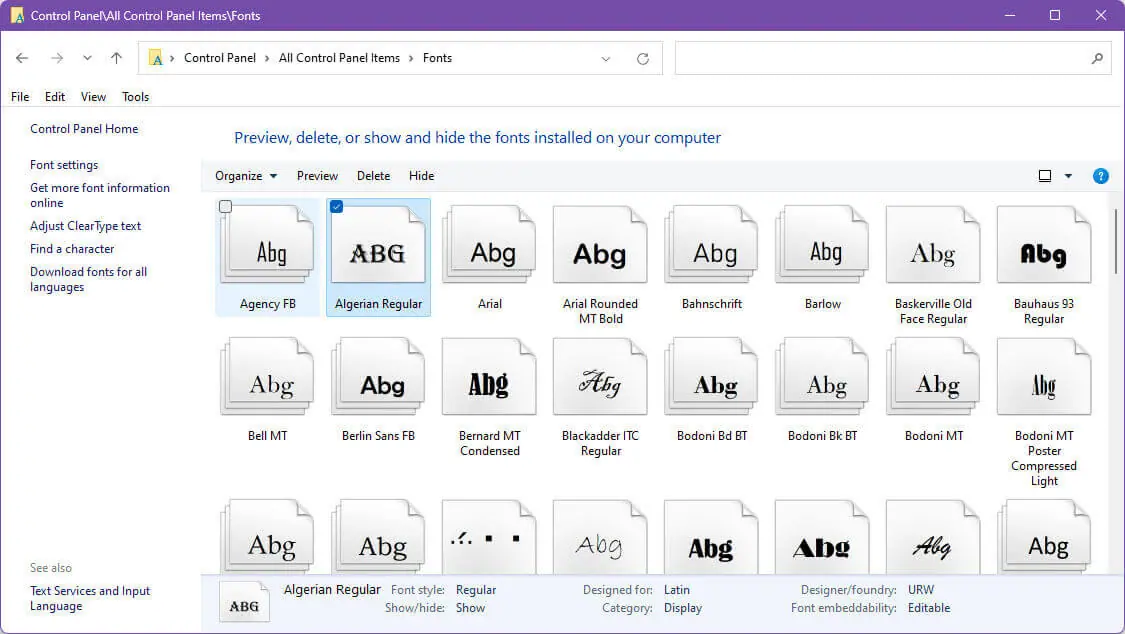Viewport: 1125px width, 634px height.
Task: Click the Delete toolbar button
Action: coord(374,176)
